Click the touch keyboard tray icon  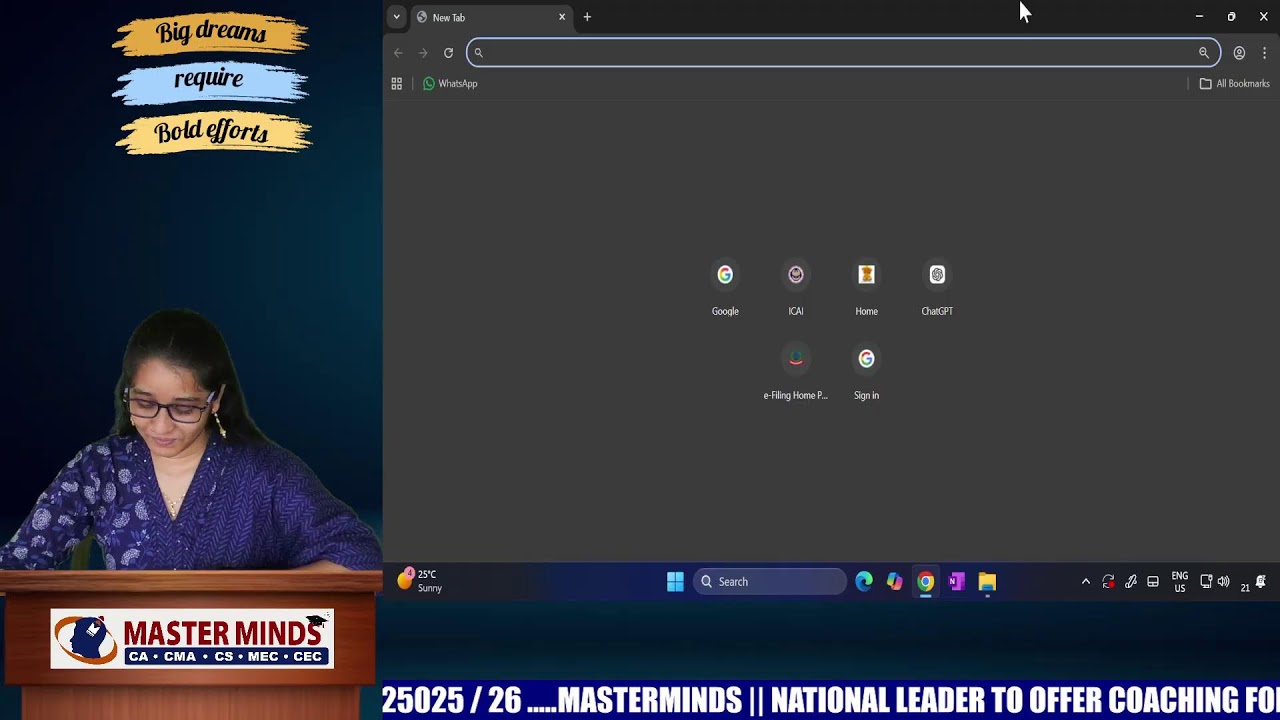[1153, 582]
